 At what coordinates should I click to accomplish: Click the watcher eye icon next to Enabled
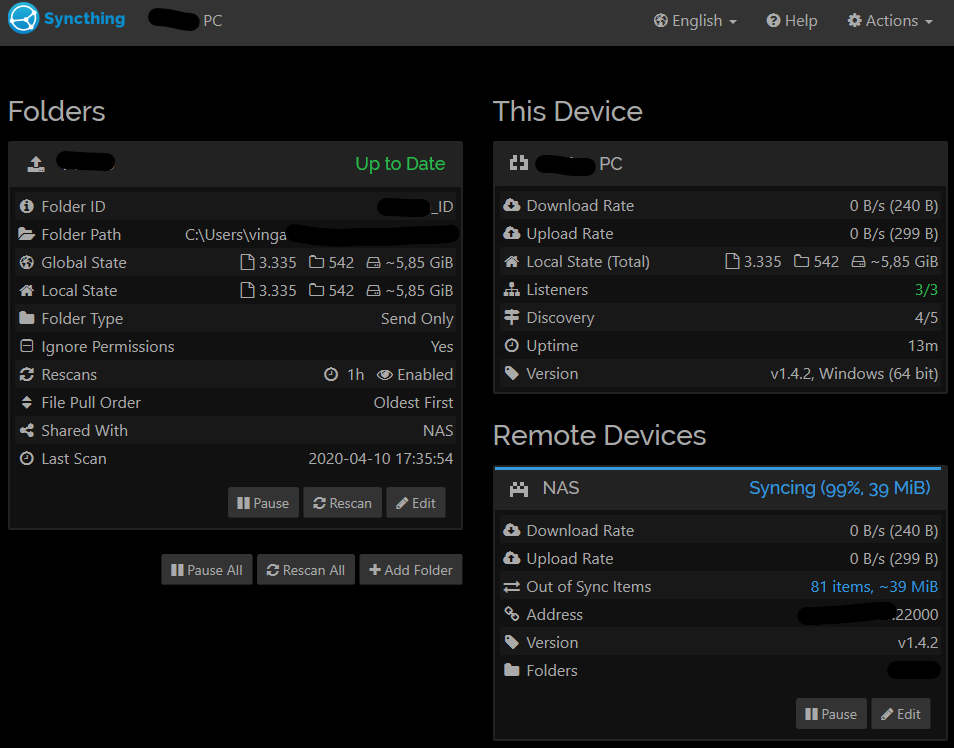pos(385,374)
